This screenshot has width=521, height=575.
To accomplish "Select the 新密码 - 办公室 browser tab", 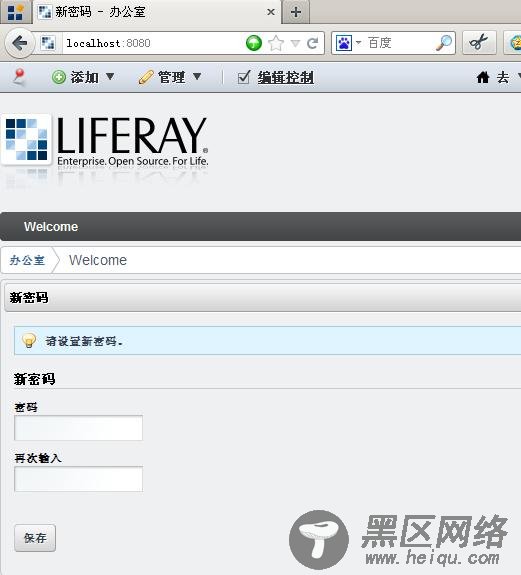I will tap(157, 12).
